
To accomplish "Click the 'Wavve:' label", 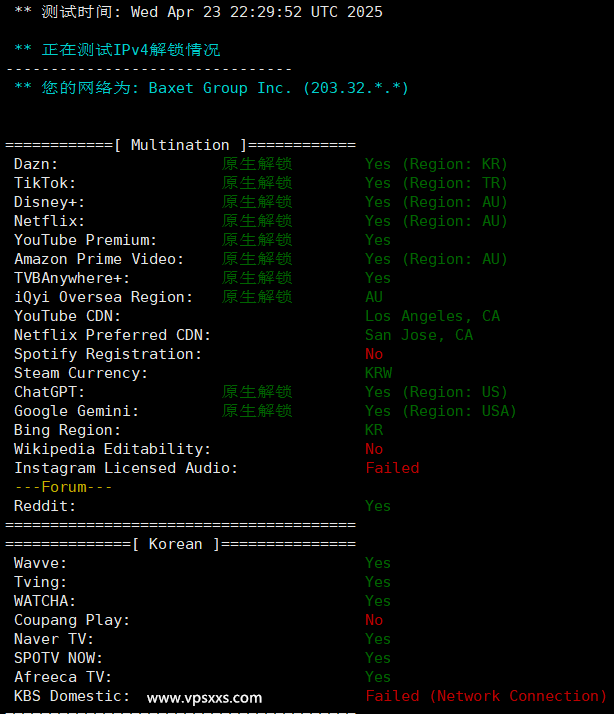I will pyautogui.click(x=40, y=563).
